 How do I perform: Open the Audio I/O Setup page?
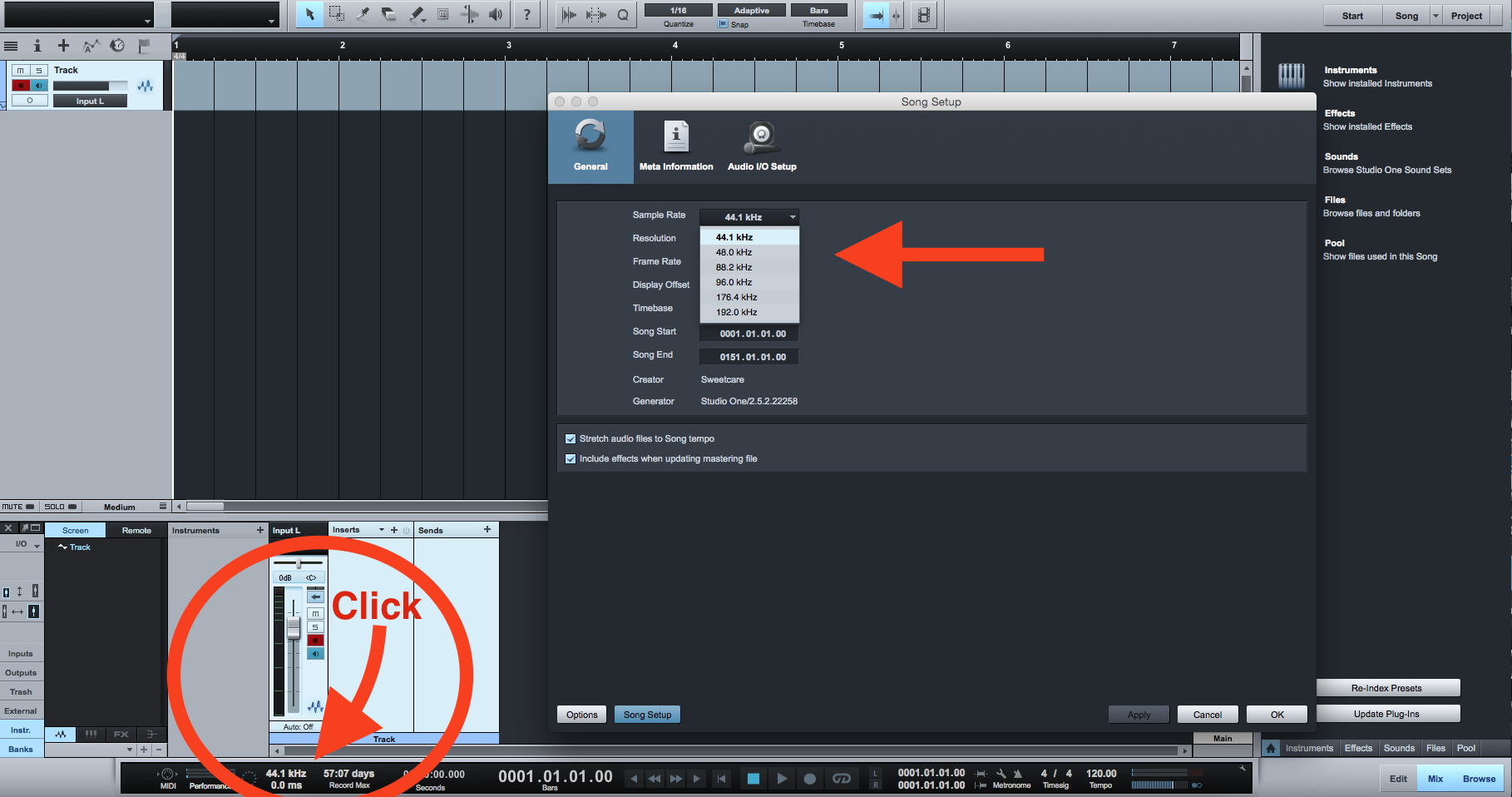(761, 145)
